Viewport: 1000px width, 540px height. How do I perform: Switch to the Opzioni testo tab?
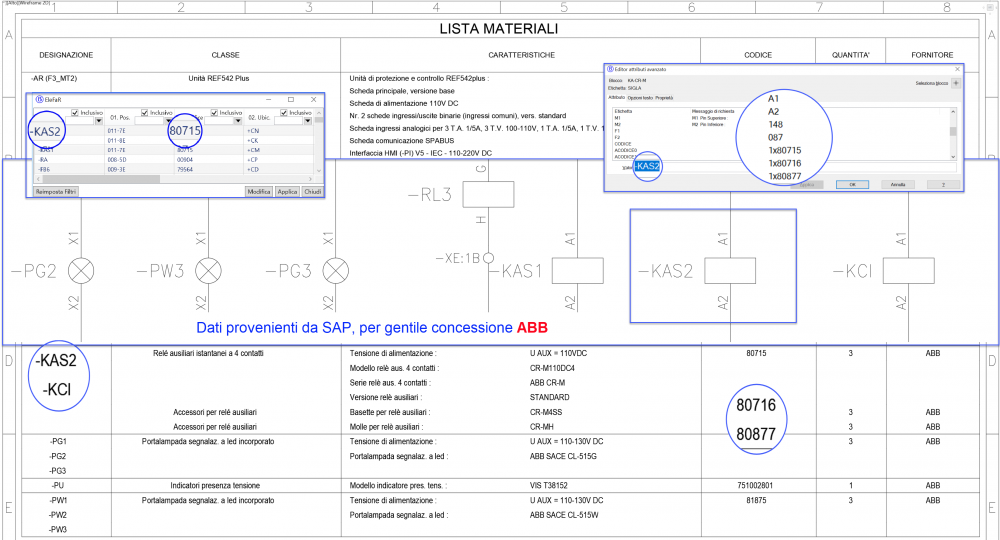pyautogui.click(x=640, y=98)
